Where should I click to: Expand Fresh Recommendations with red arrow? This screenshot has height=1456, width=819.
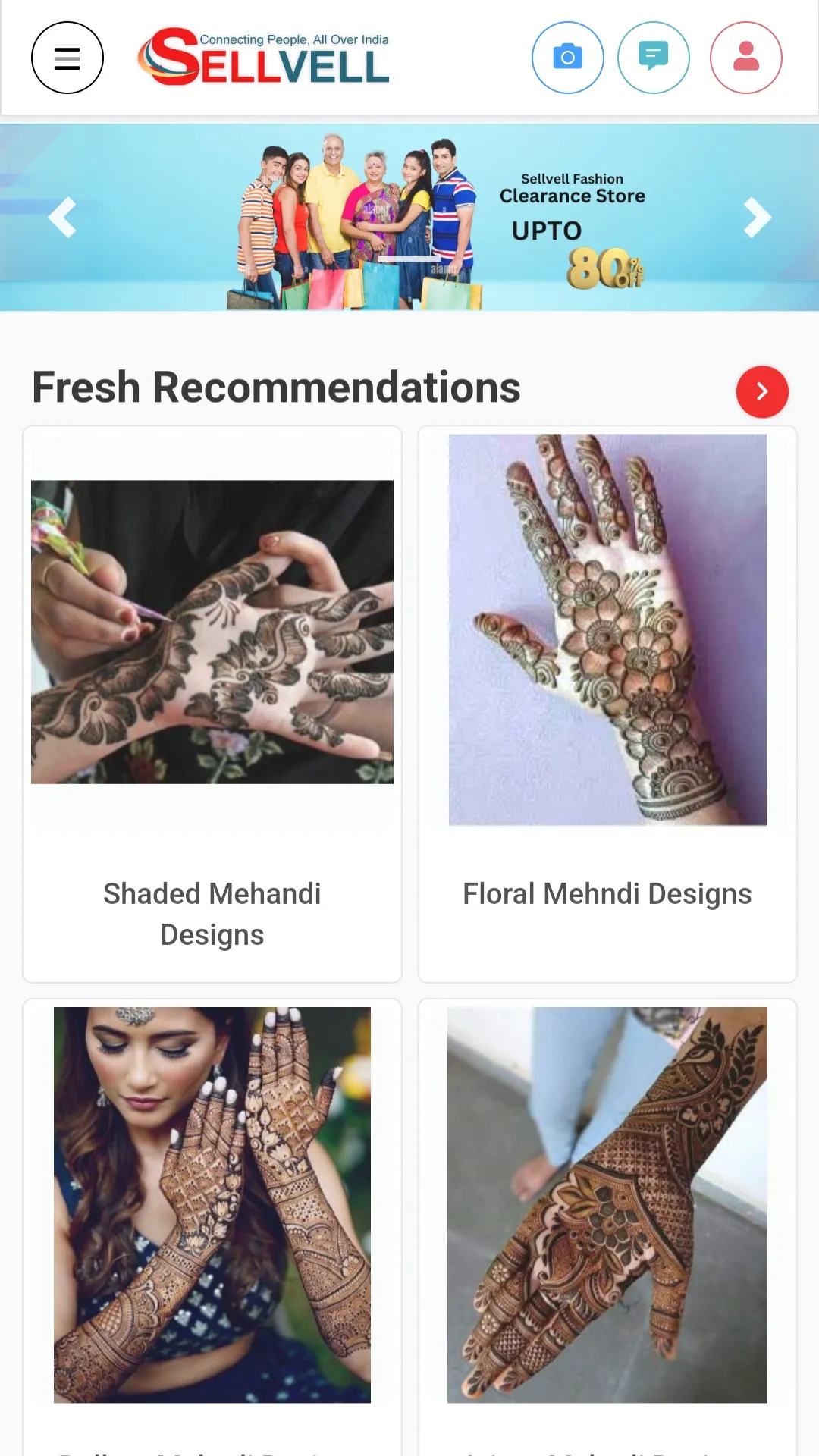click(x=762, y=391)
